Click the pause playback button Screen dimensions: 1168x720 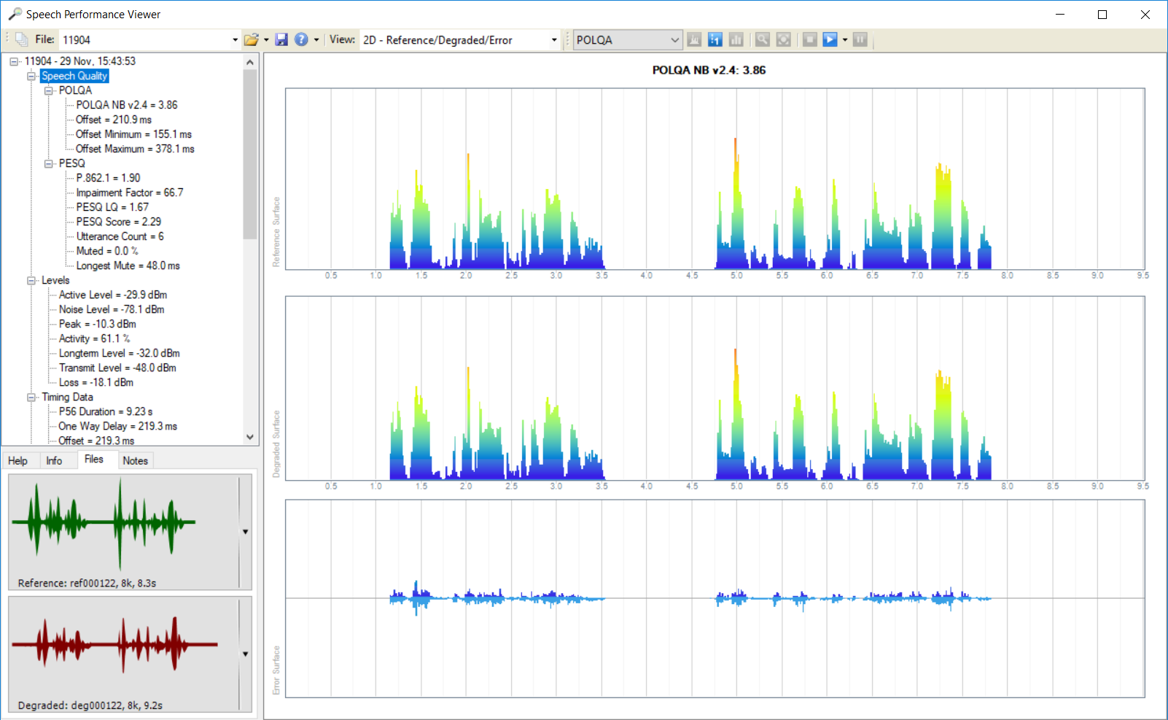pos(860,40)
